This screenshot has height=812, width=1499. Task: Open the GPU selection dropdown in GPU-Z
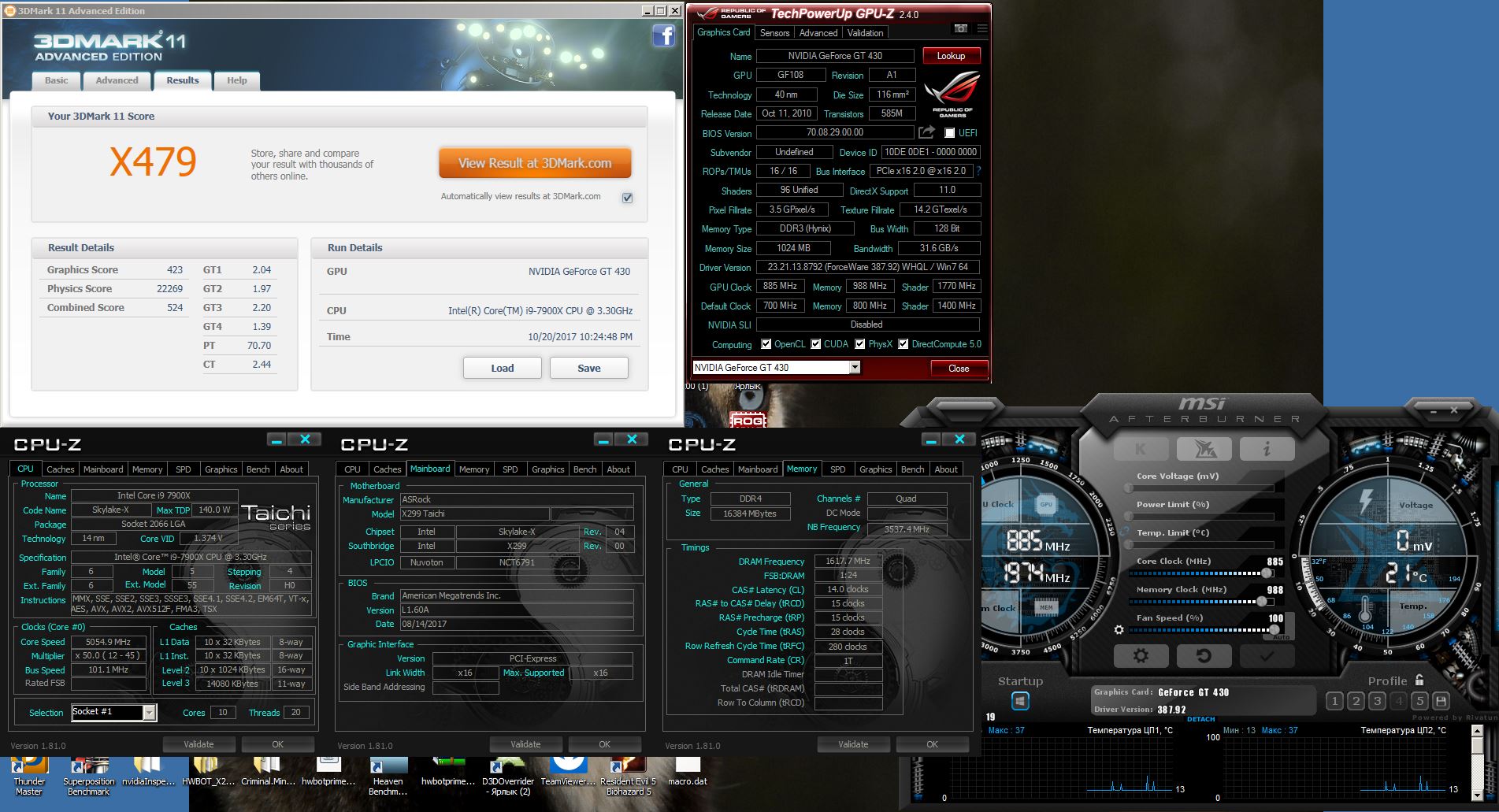[854, 368]
